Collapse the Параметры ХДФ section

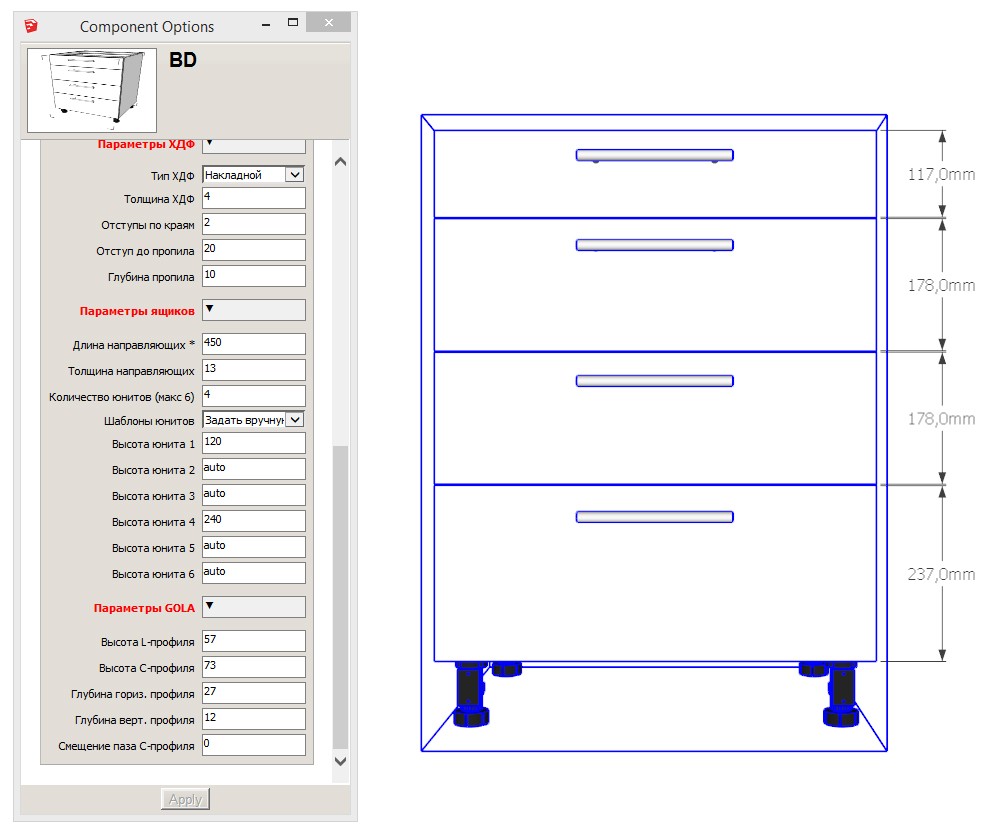click(x=253, y=144)
